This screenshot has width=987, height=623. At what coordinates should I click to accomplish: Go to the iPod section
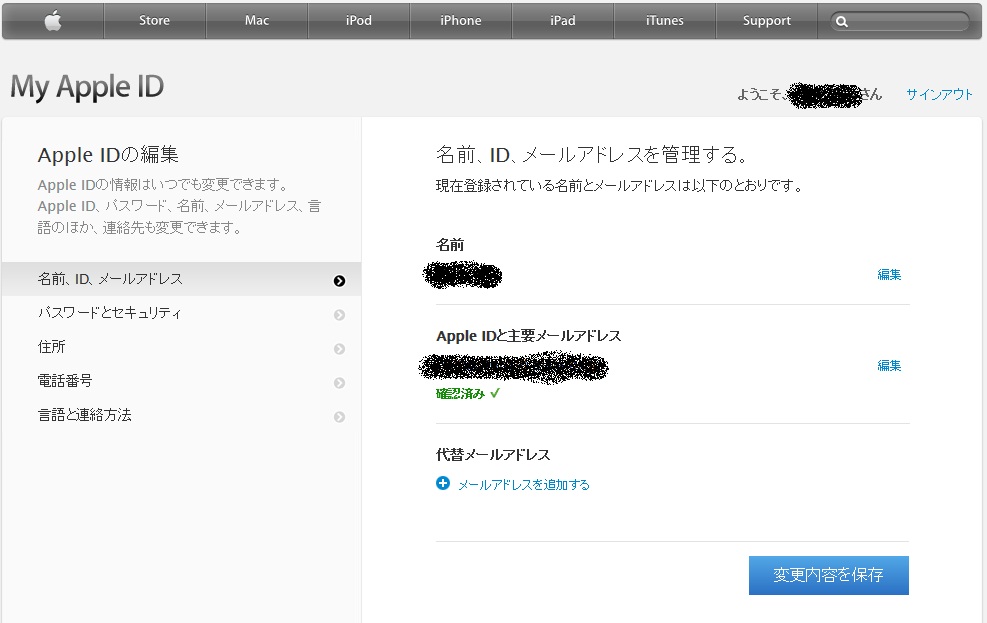coord(359,21)
